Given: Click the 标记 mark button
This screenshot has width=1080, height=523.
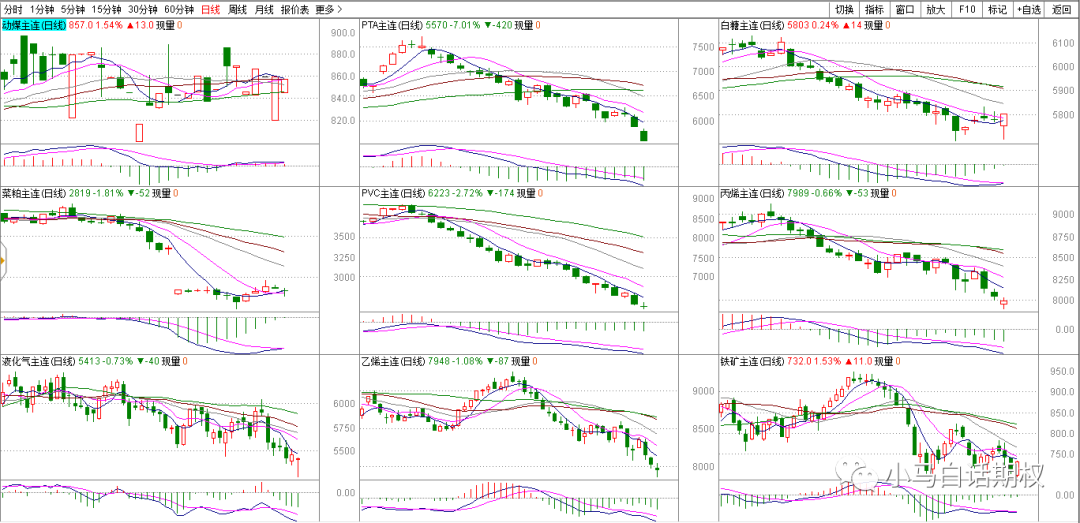Looking at the screenshot, I should click(x=997, y=9).
